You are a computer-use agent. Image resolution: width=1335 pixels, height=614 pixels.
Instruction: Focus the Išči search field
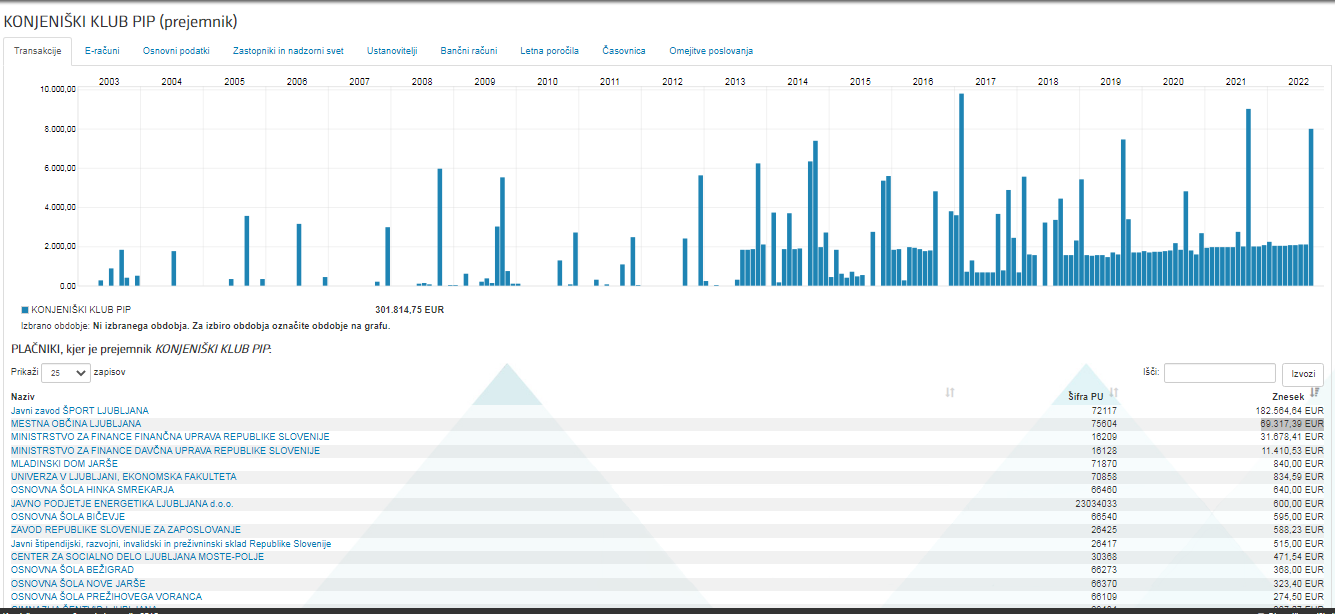(1220, 373)
